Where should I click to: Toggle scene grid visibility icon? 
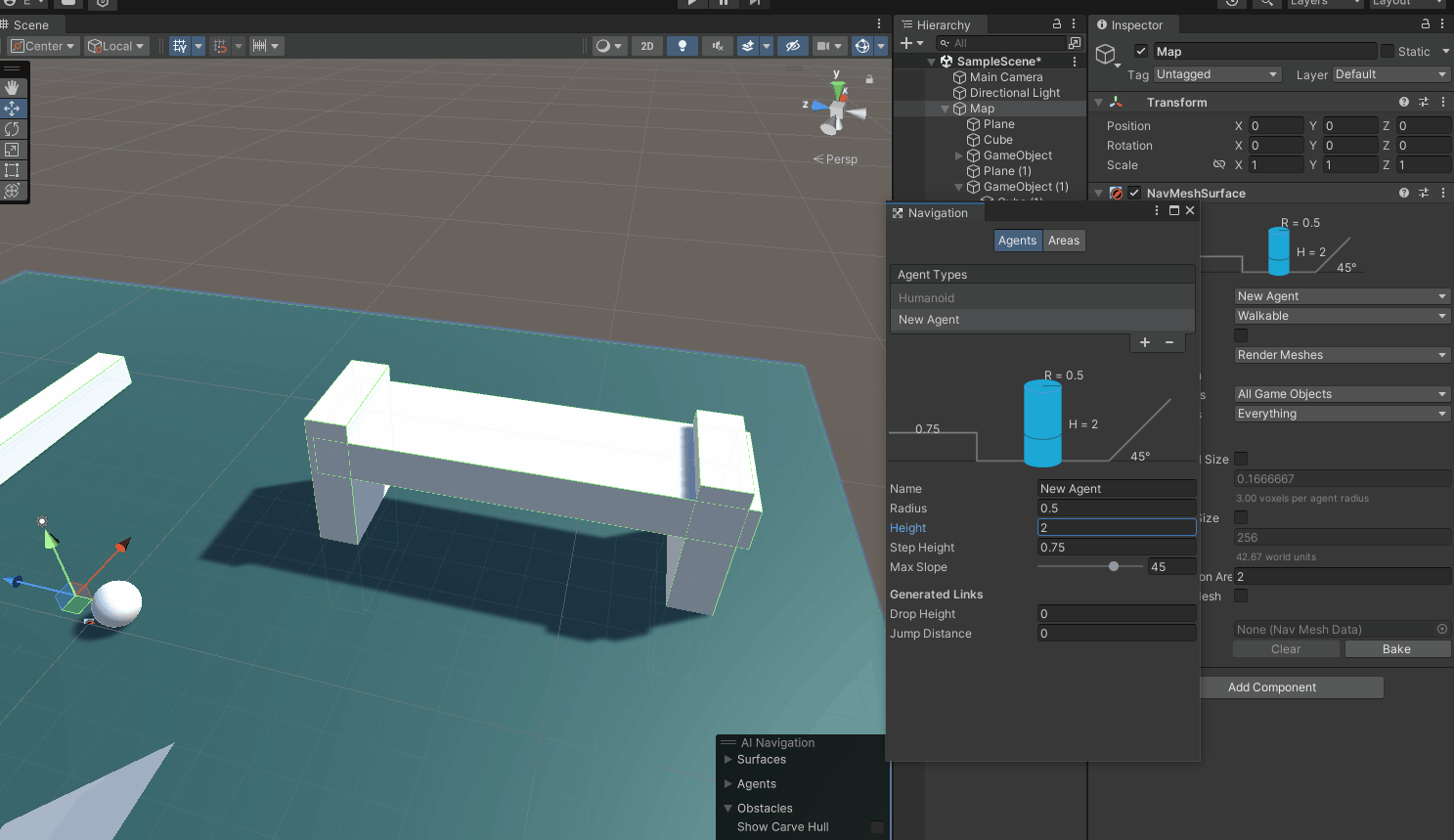pyautogui.click(x=180, y=46)
